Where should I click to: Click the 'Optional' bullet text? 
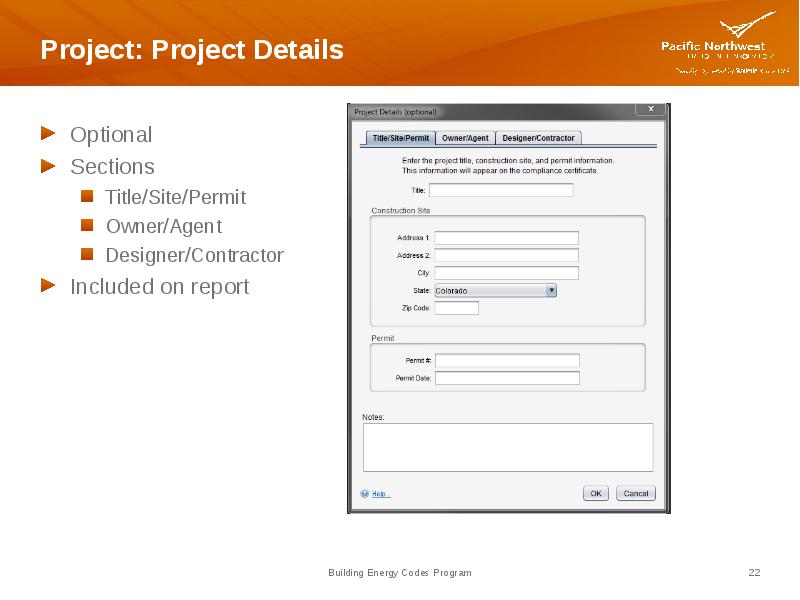pos(111,135)
